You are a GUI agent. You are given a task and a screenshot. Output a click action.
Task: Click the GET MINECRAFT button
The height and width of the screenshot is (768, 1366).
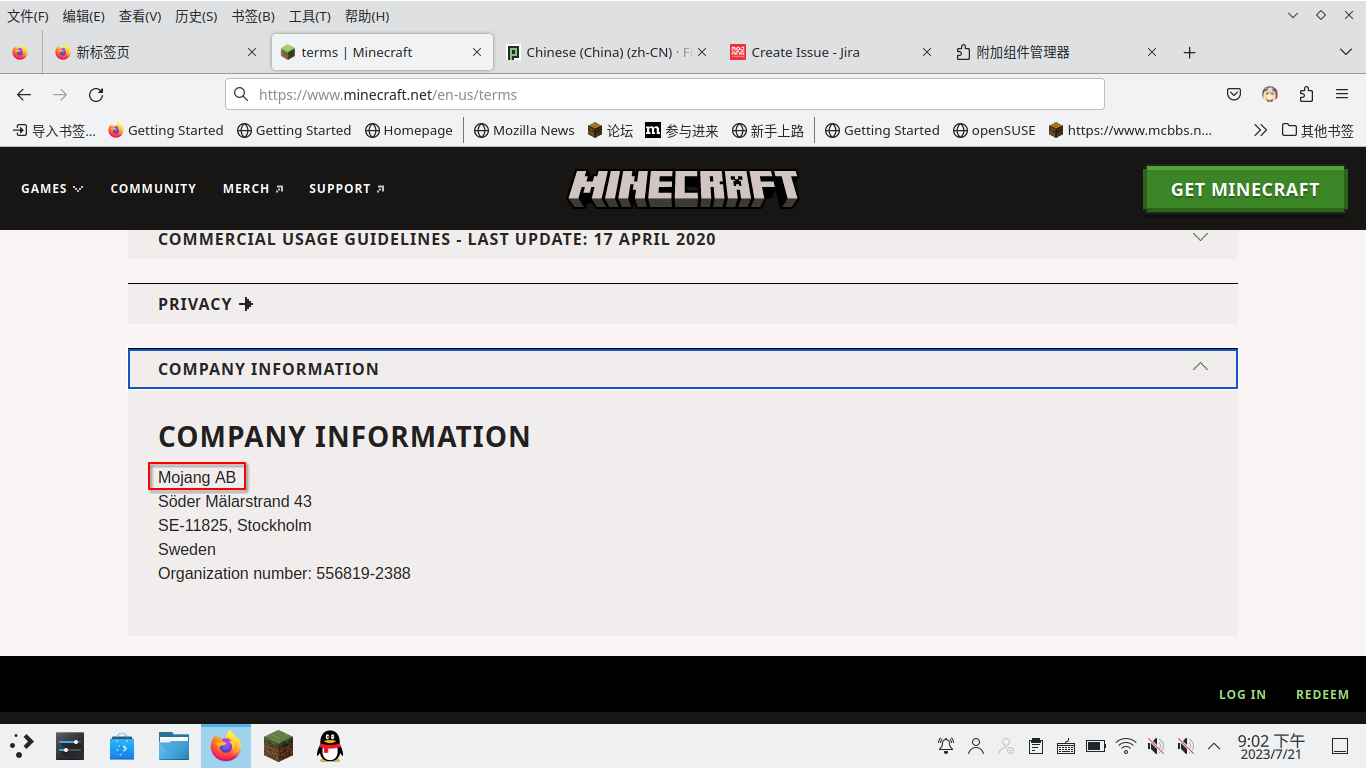(1245, 189)
